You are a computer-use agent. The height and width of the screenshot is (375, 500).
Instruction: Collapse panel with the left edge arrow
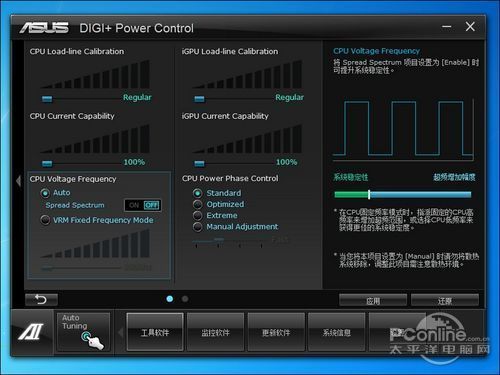tap(19, 181)
